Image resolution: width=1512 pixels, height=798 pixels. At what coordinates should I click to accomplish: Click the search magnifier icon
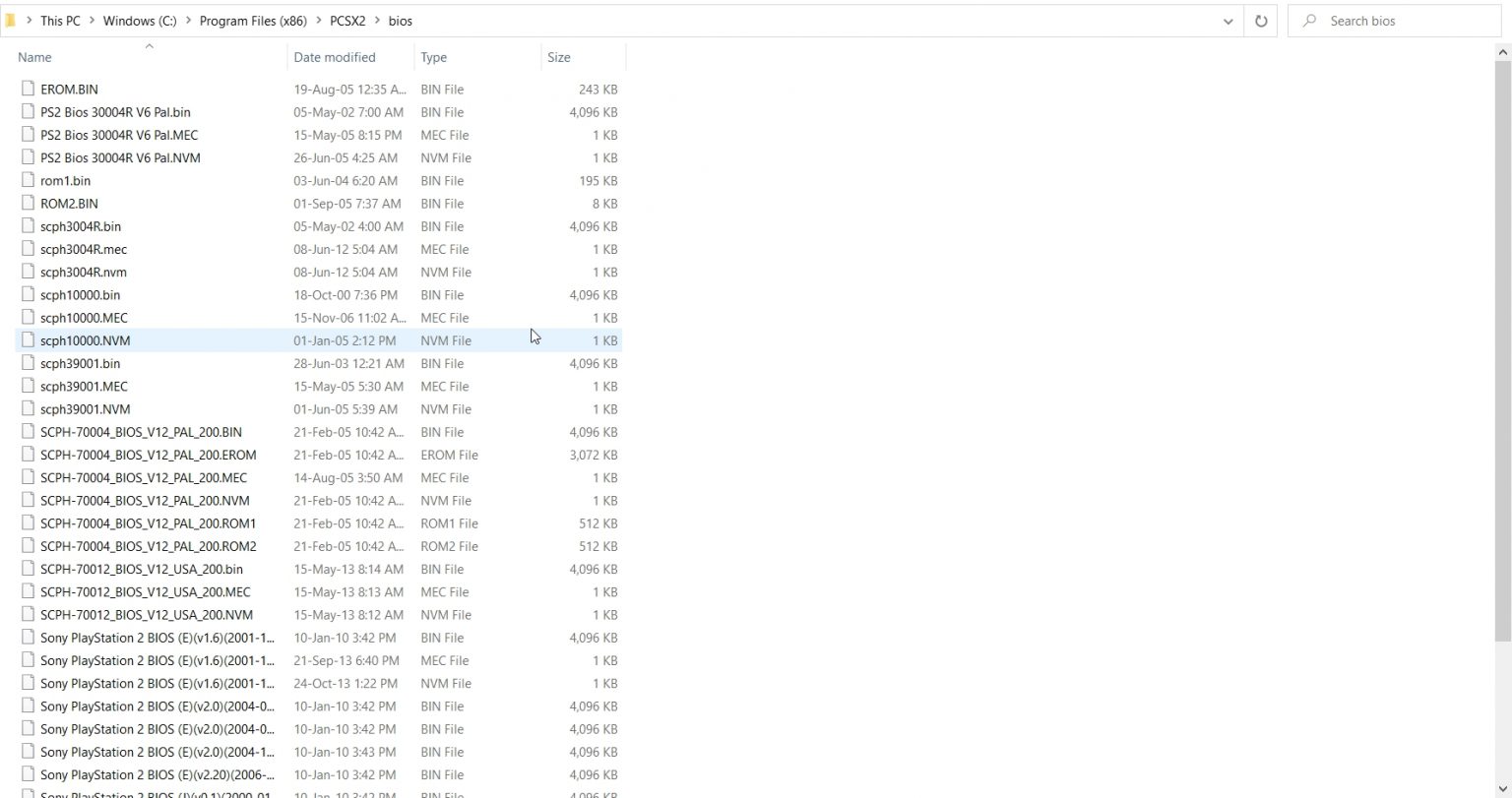1308,21
